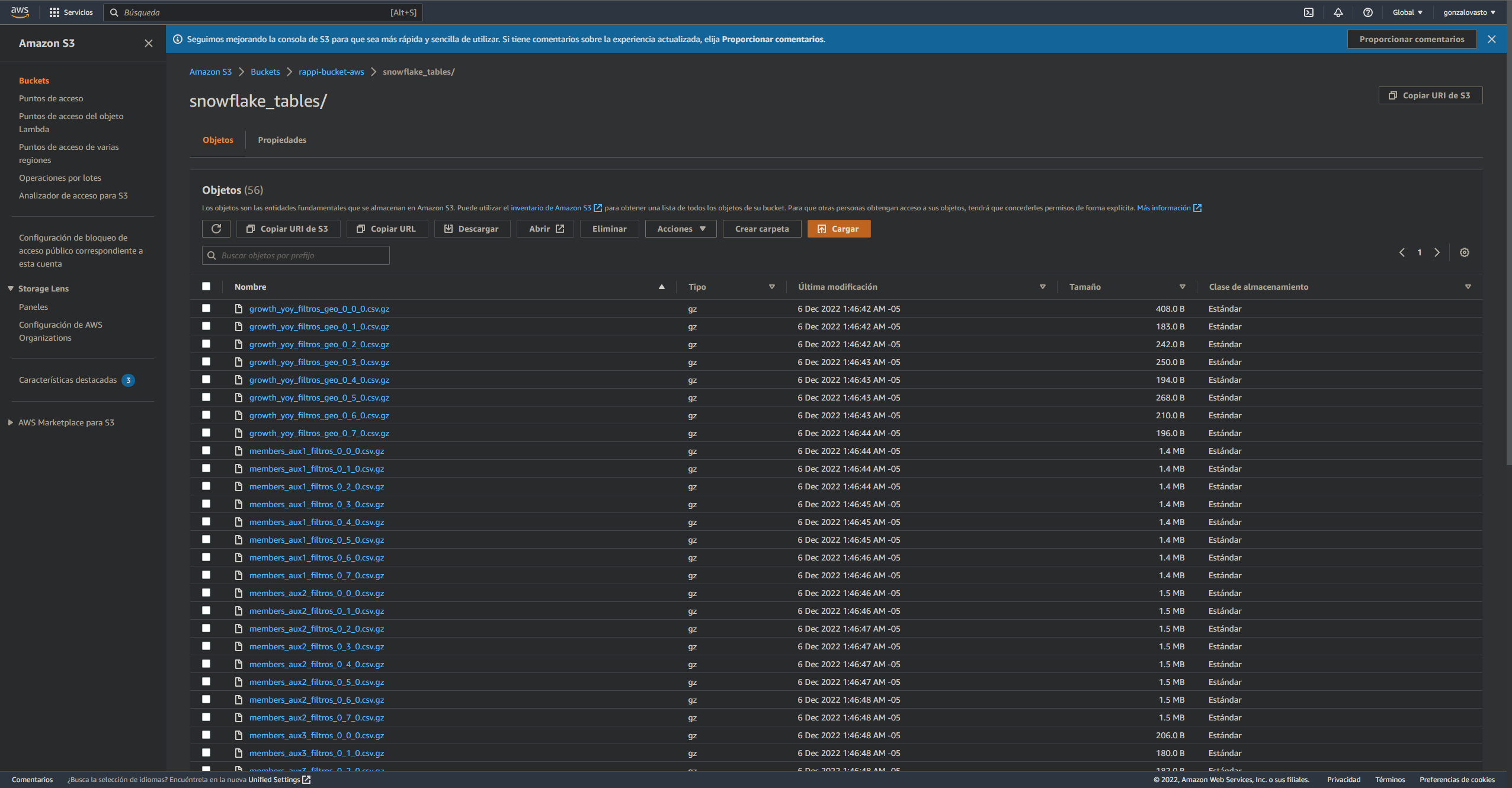Focus the top Búsqueda search field
This screenshot has height=788, width=1512.
click(x=263, y=12)
